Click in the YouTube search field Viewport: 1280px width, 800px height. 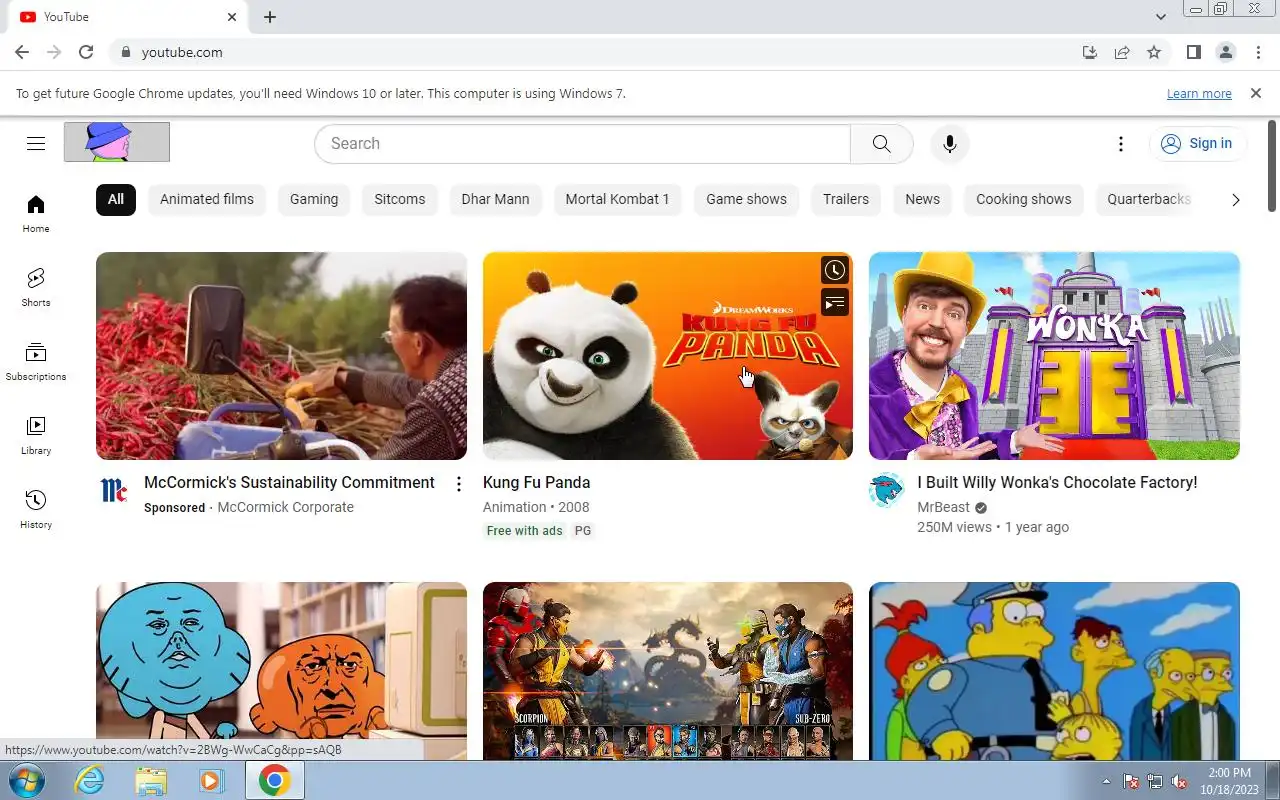[582, 143]
